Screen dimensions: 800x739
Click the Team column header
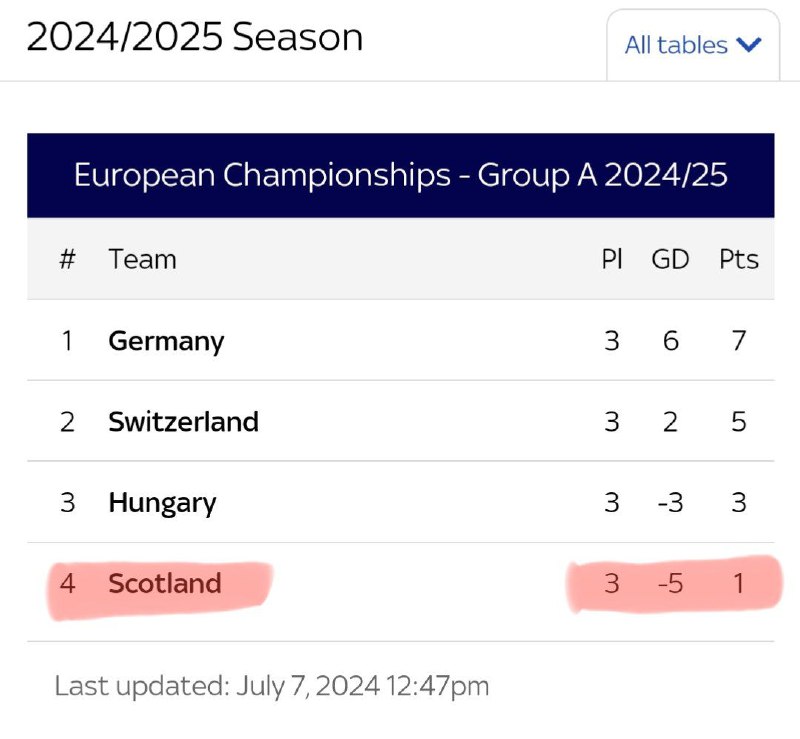[x=143, y=259]
